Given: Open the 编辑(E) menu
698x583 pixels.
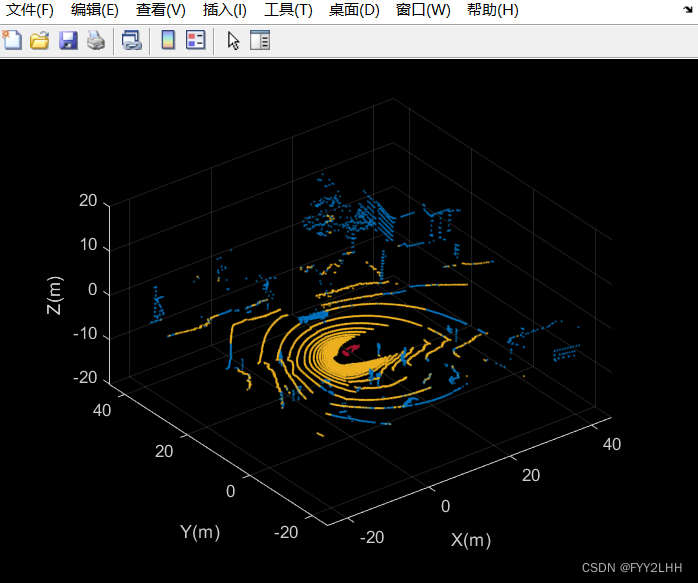Looking at the screenshot, I should pyautogui.click(x=94, y=10).
